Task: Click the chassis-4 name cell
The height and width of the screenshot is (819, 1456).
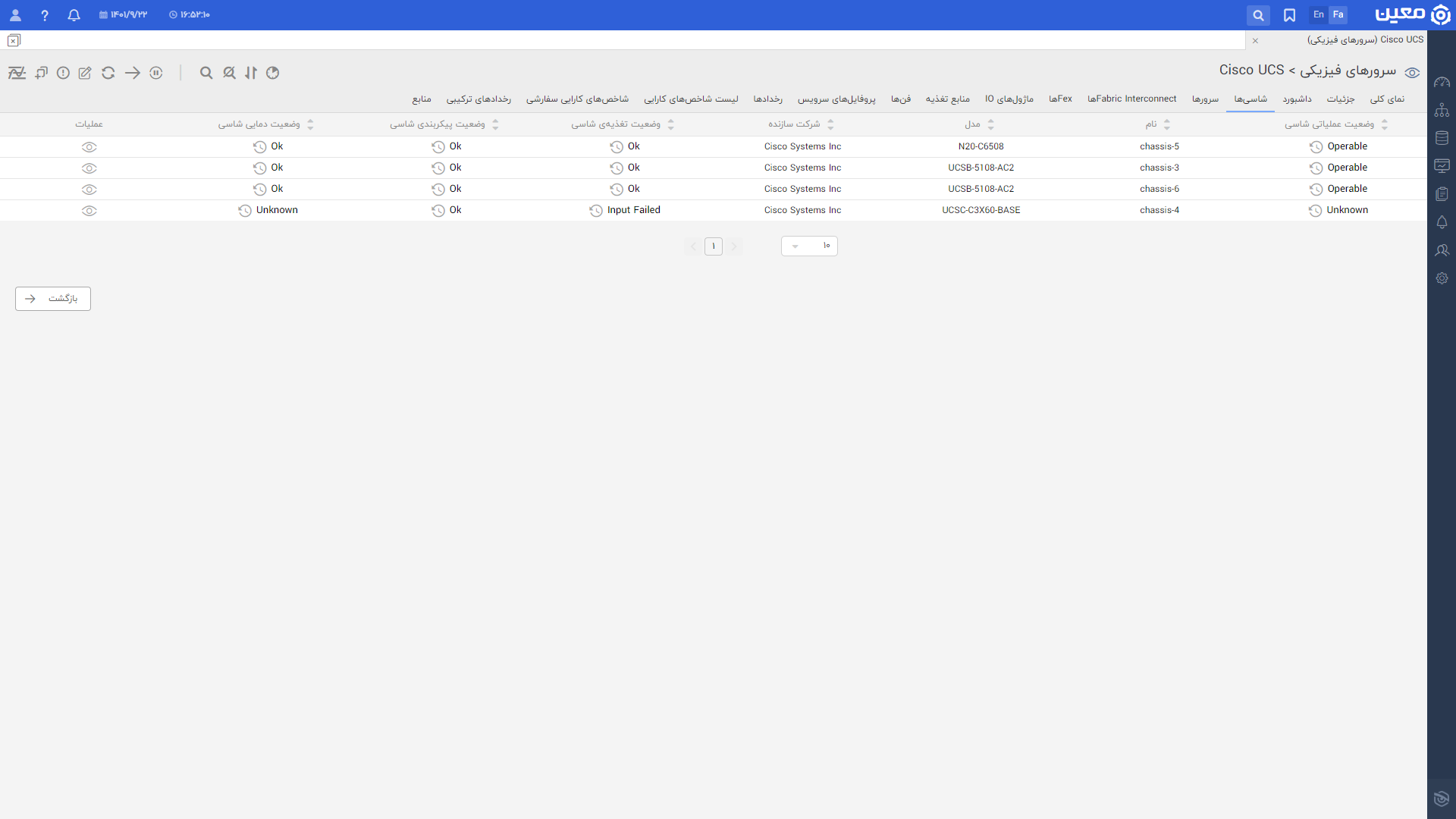Action: click(1159, 210)
